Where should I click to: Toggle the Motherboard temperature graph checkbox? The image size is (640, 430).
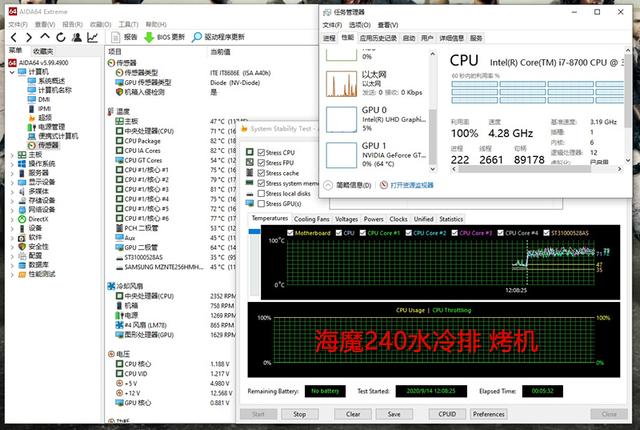click(290, 233)
